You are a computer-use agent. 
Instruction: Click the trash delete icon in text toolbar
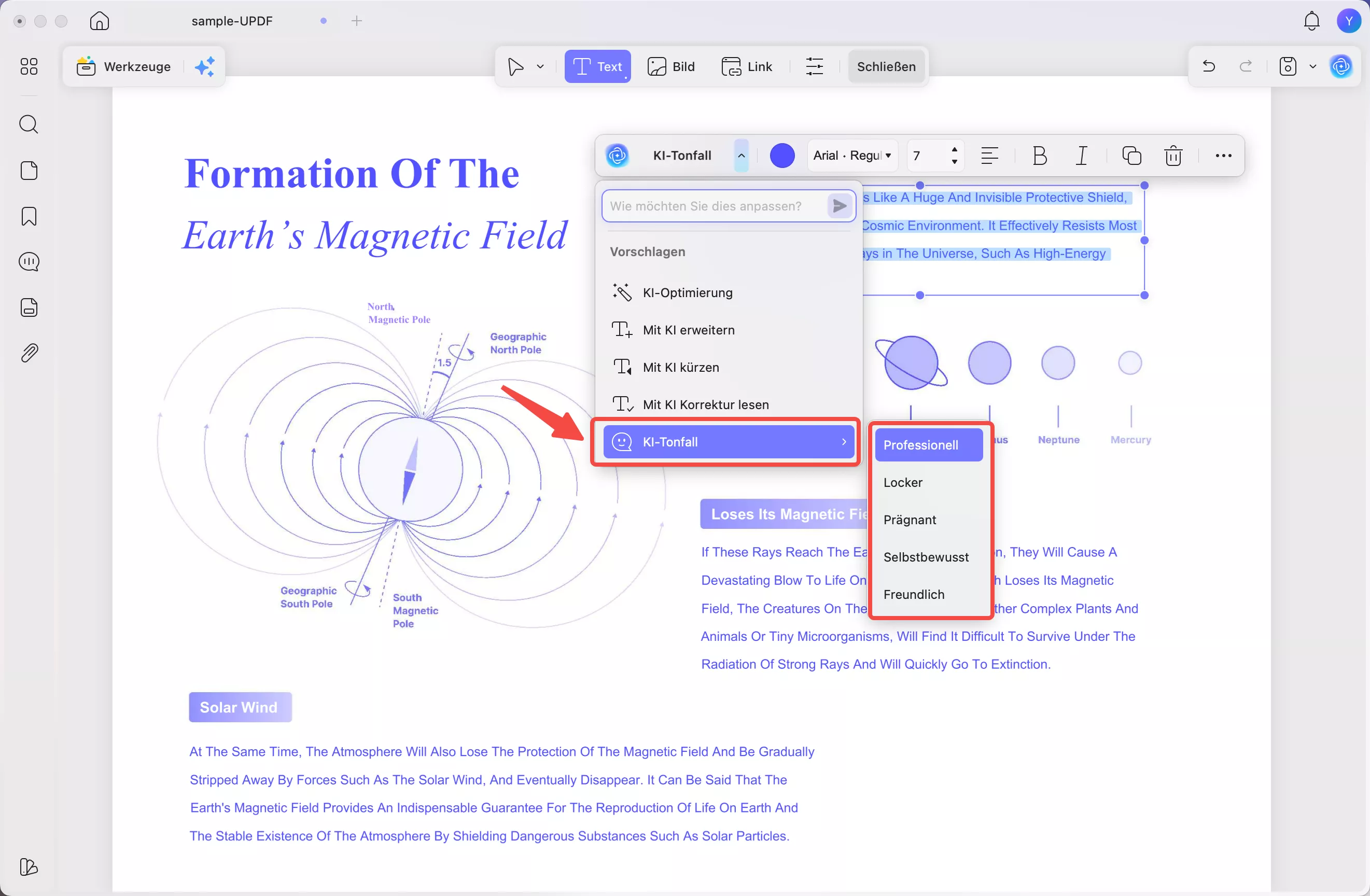pos(1172,156)
